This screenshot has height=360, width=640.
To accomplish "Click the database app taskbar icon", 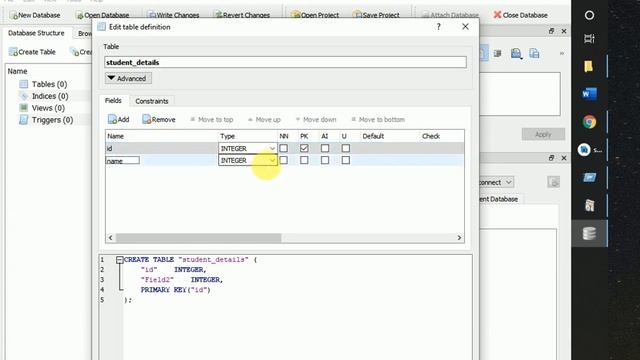I will point(589,233).
